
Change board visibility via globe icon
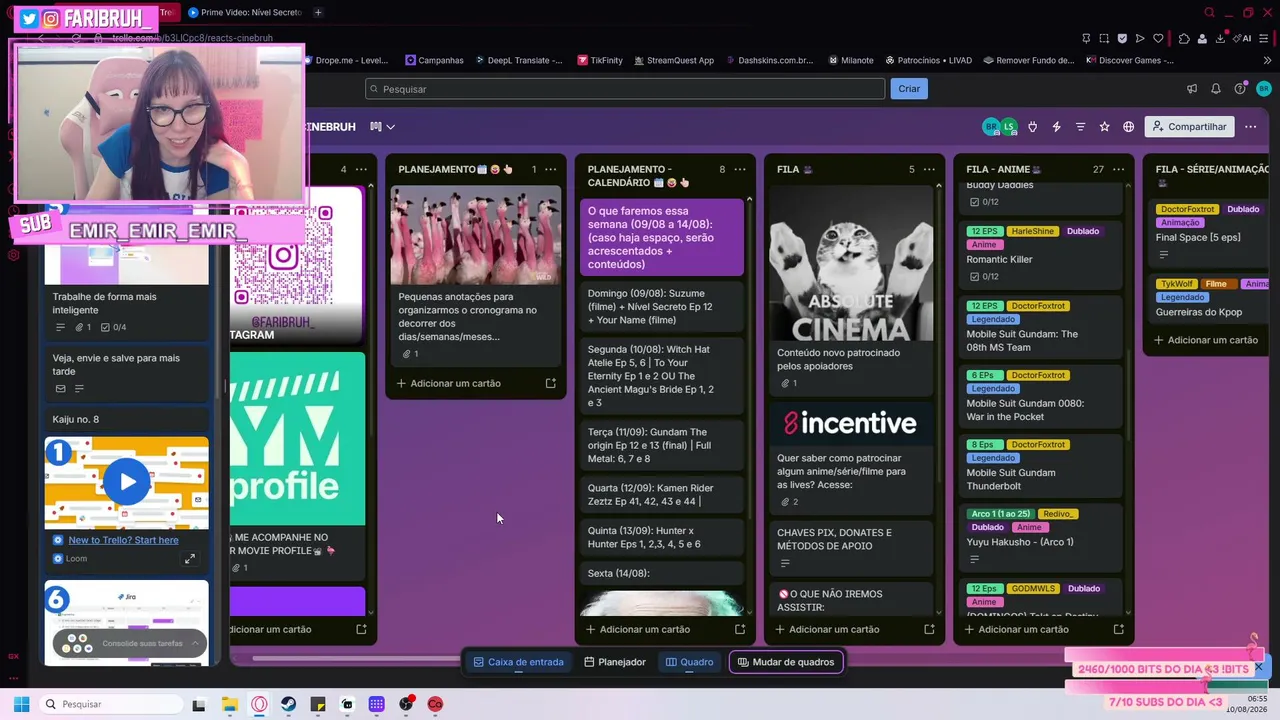pyautogui.click(x=1128, y=127)
